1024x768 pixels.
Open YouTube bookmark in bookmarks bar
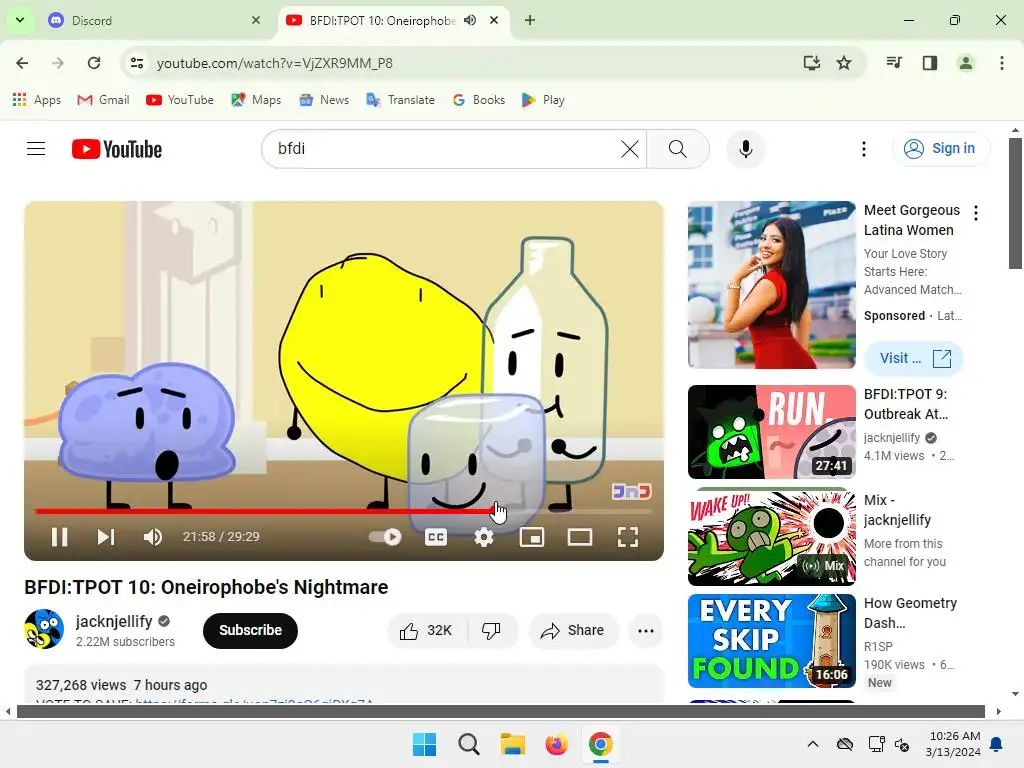pos(180,100)
